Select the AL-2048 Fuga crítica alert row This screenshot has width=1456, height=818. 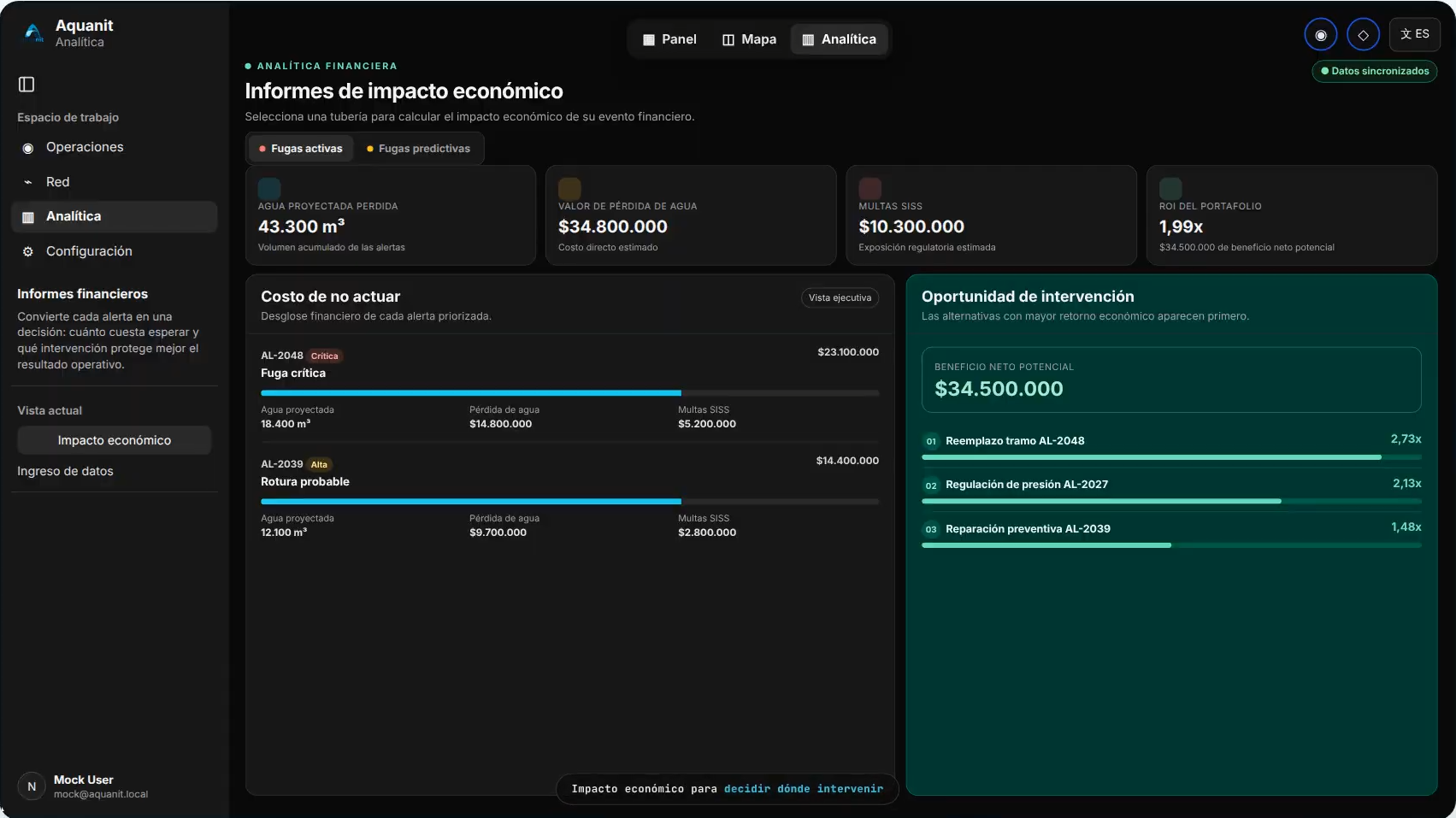[x=569, y=389]
